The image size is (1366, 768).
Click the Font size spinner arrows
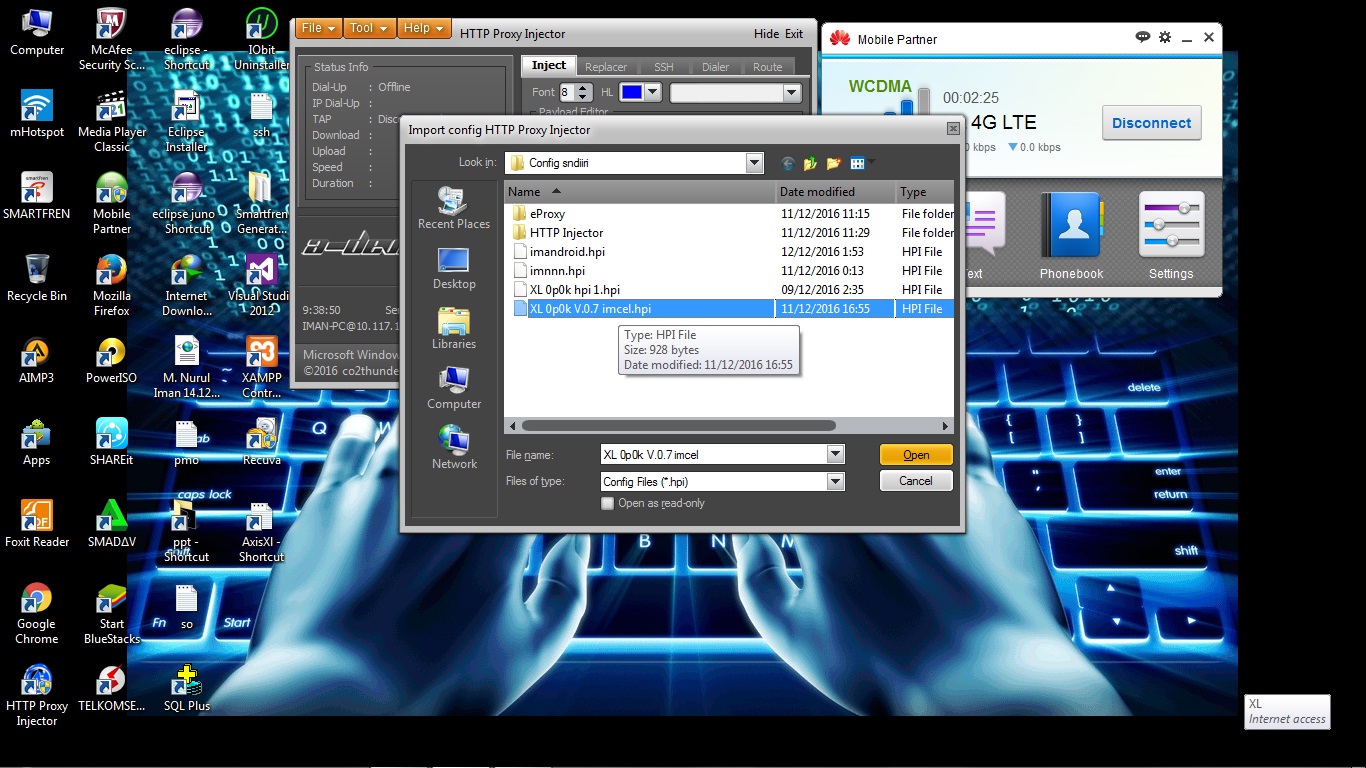585,92
